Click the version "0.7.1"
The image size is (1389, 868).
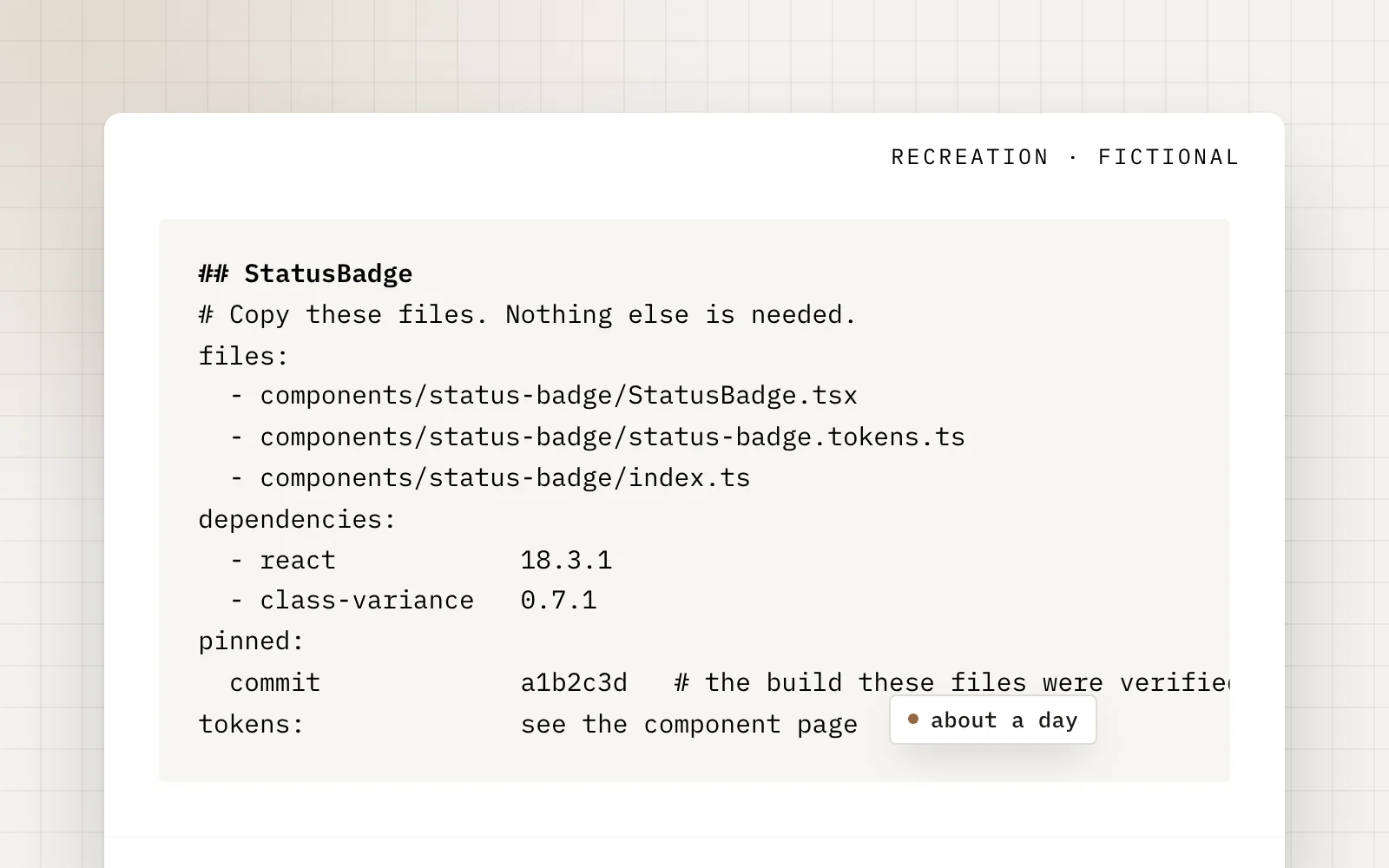click(558, 601)
